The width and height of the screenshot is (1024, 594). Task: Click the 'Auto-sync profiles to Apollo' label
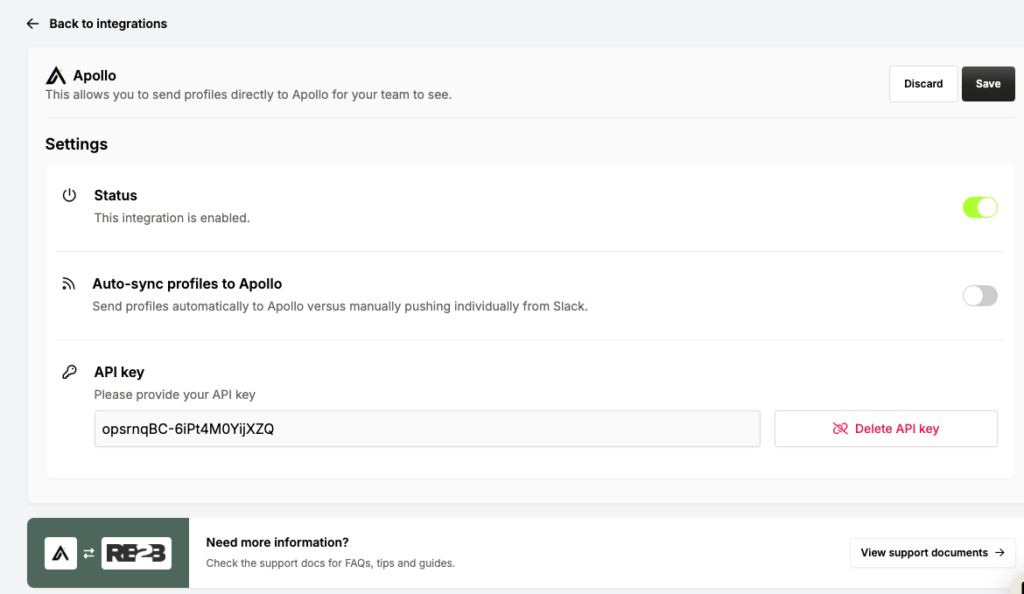point(187,284)
